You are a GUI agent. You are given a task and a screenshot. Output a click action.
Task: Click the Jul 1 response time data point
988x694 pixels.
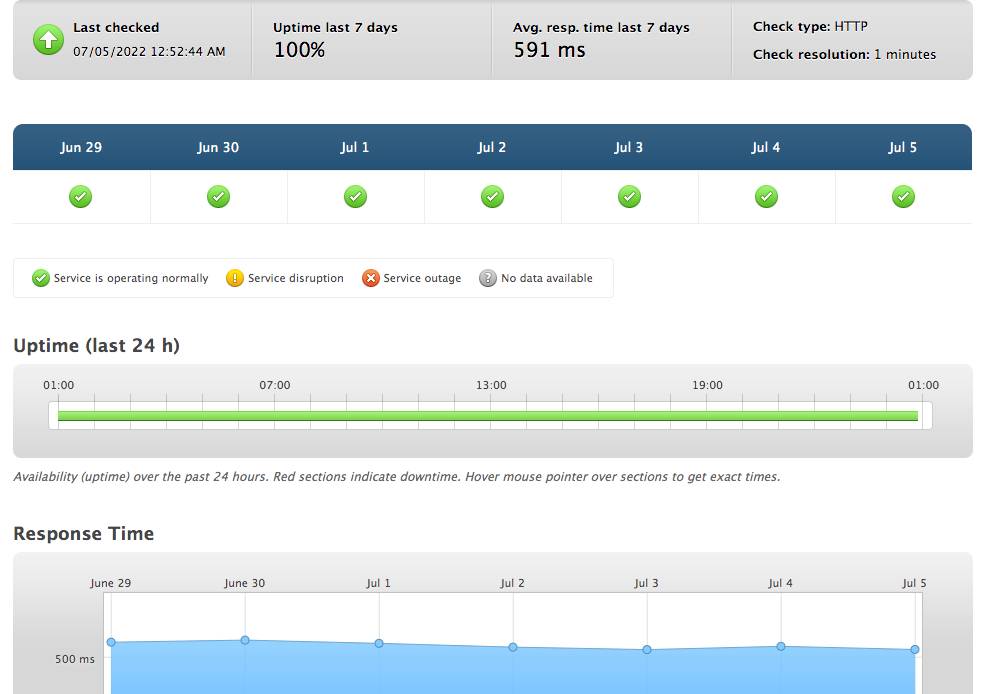click(x=379, y=644)
